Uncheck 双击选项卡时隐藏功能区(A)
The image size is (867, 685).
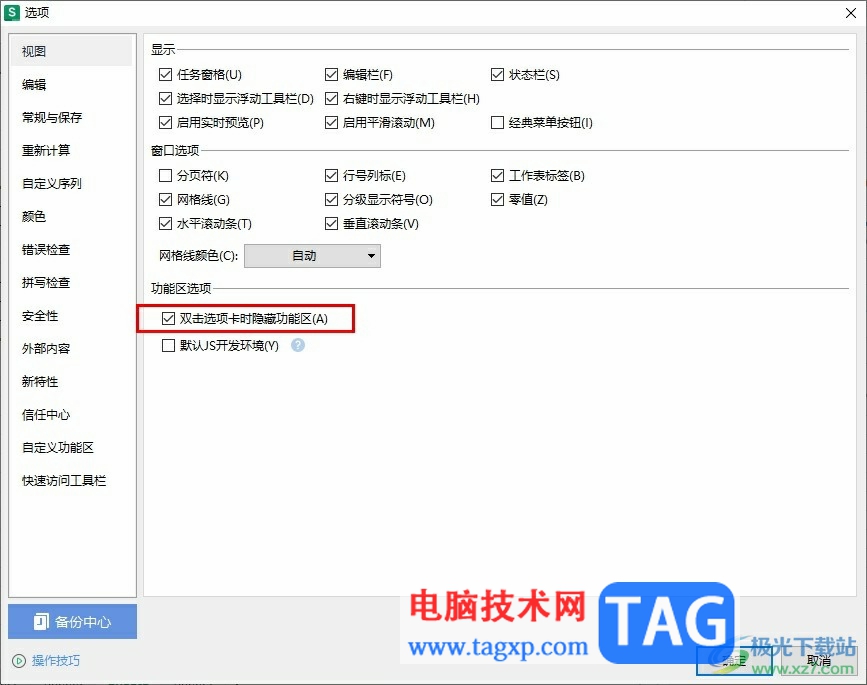pos(168,318)
